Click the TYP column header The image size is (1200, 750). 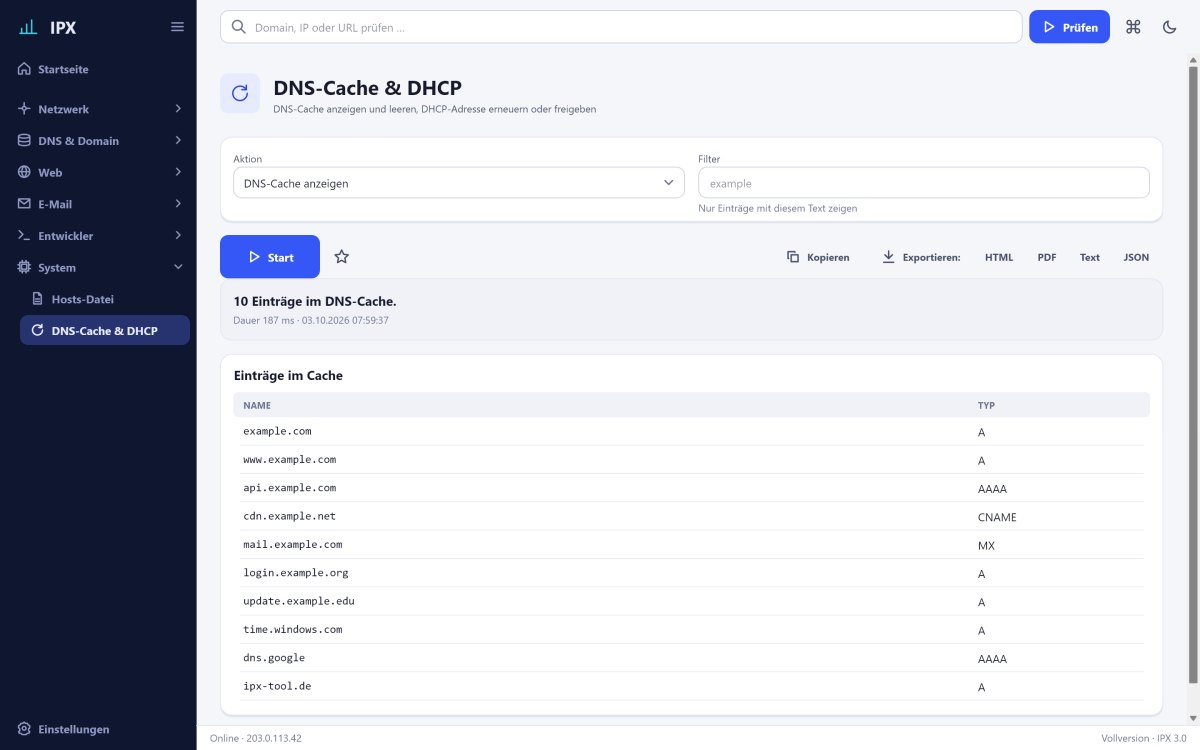click(x=986, y=405)
